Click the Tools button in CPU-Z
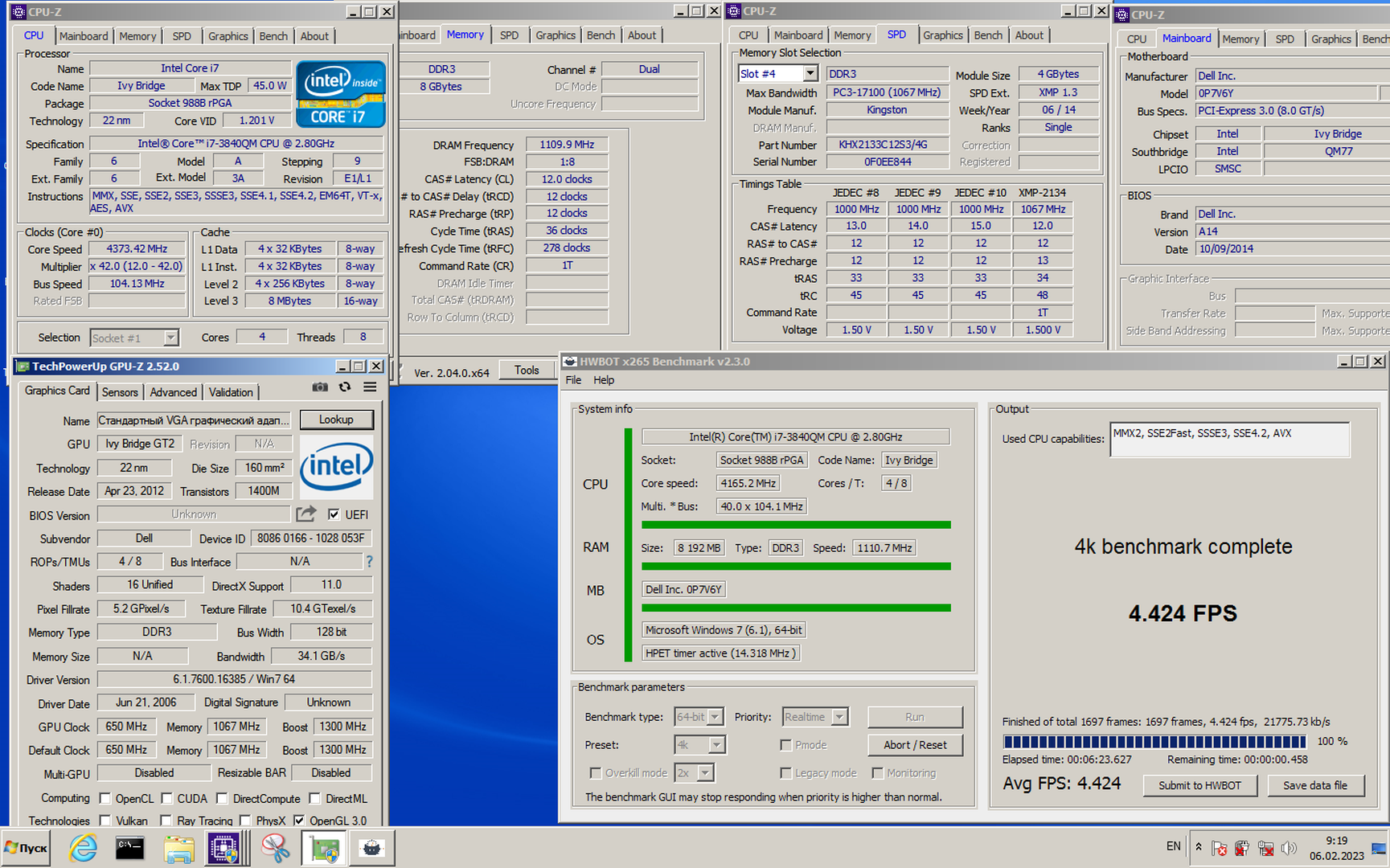1390x868 pixels. point(527,370)
